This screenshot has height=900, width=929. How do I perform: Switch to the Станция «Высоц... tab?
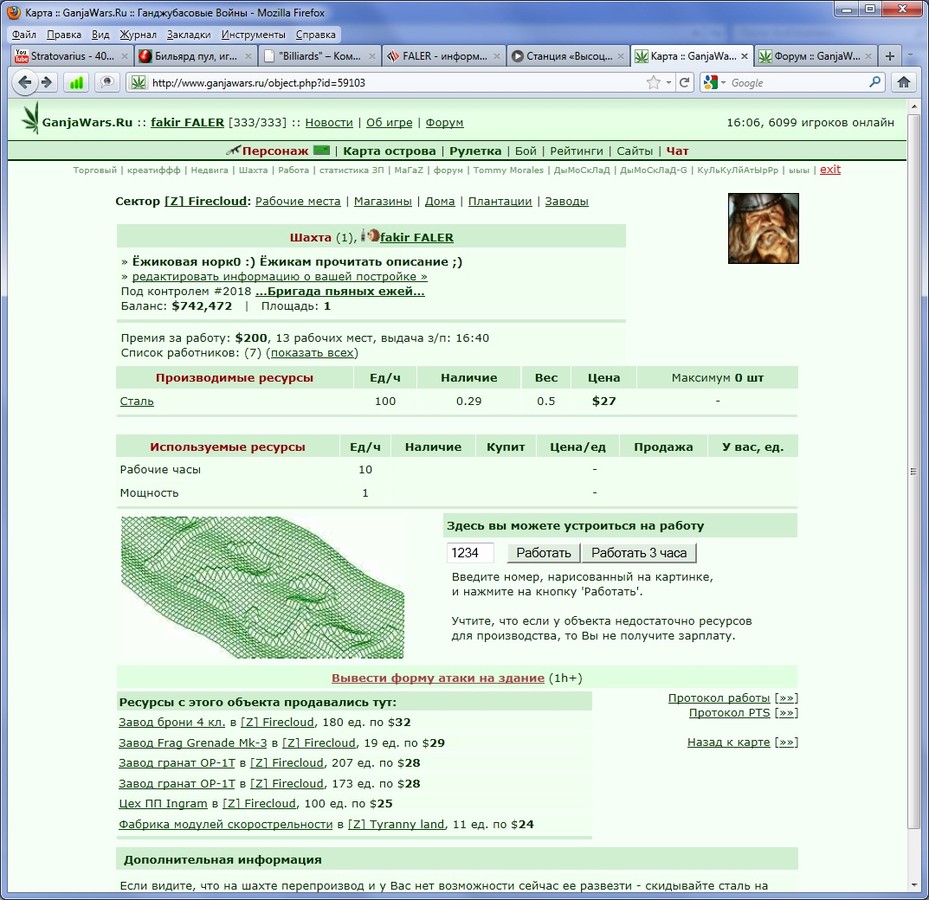[566, 56]
